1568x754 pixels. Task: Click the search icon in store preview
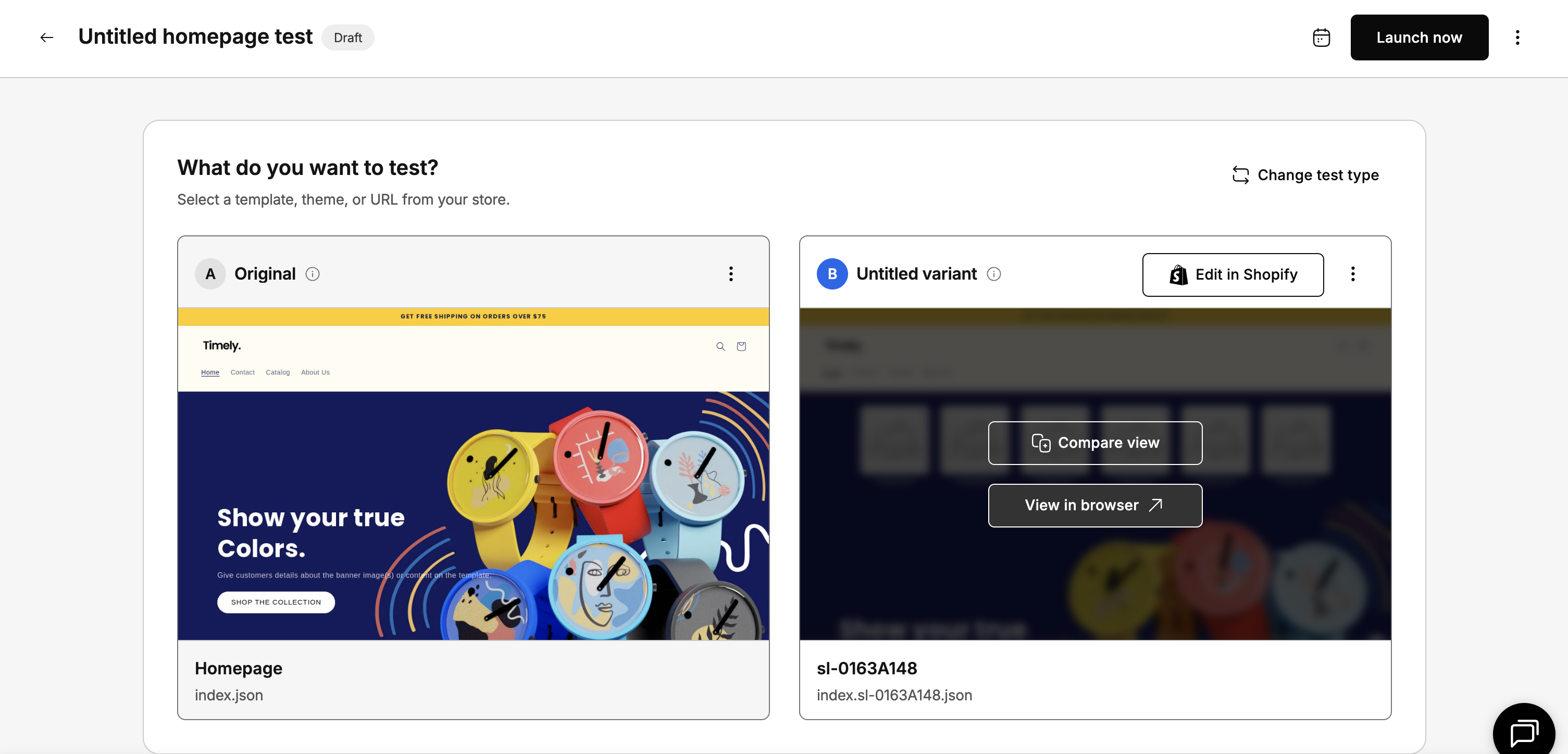[x=720, y=347]
